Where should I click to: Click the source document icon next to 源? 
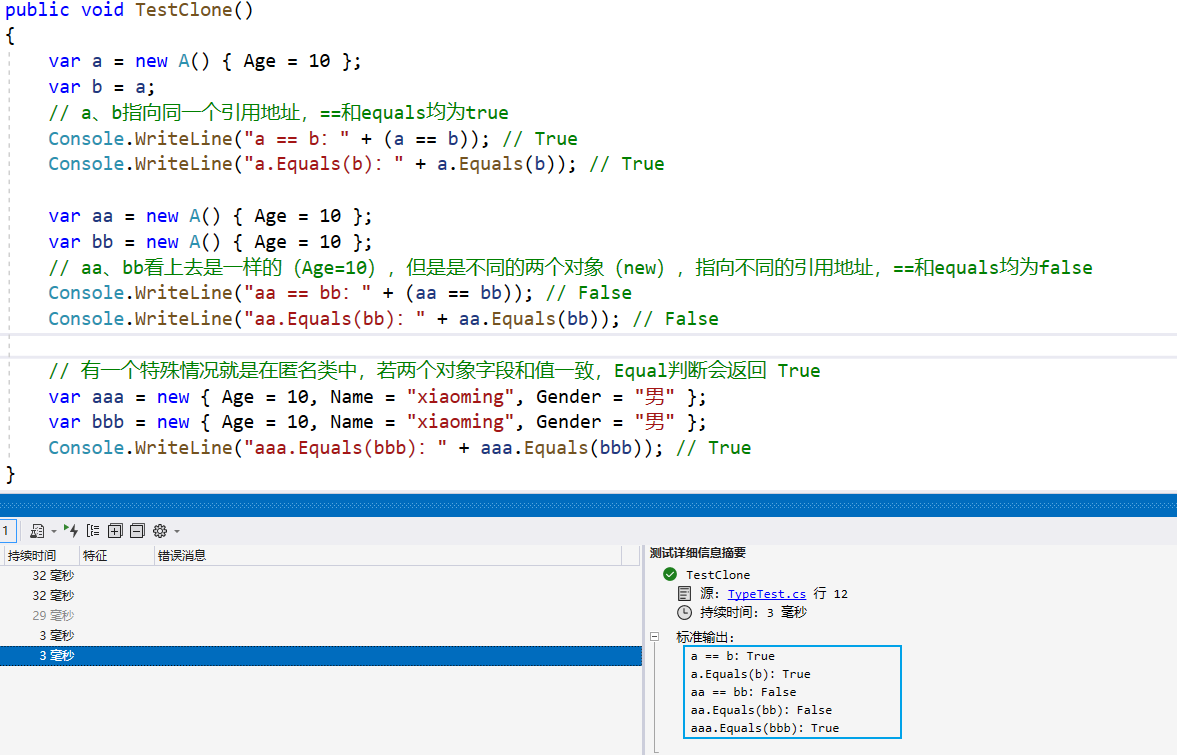(x=684, y=594)
